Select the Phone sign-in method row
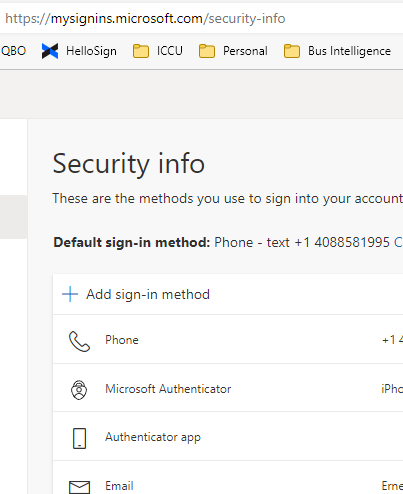This screenshot has width=403, height=494. coord(228,339)
